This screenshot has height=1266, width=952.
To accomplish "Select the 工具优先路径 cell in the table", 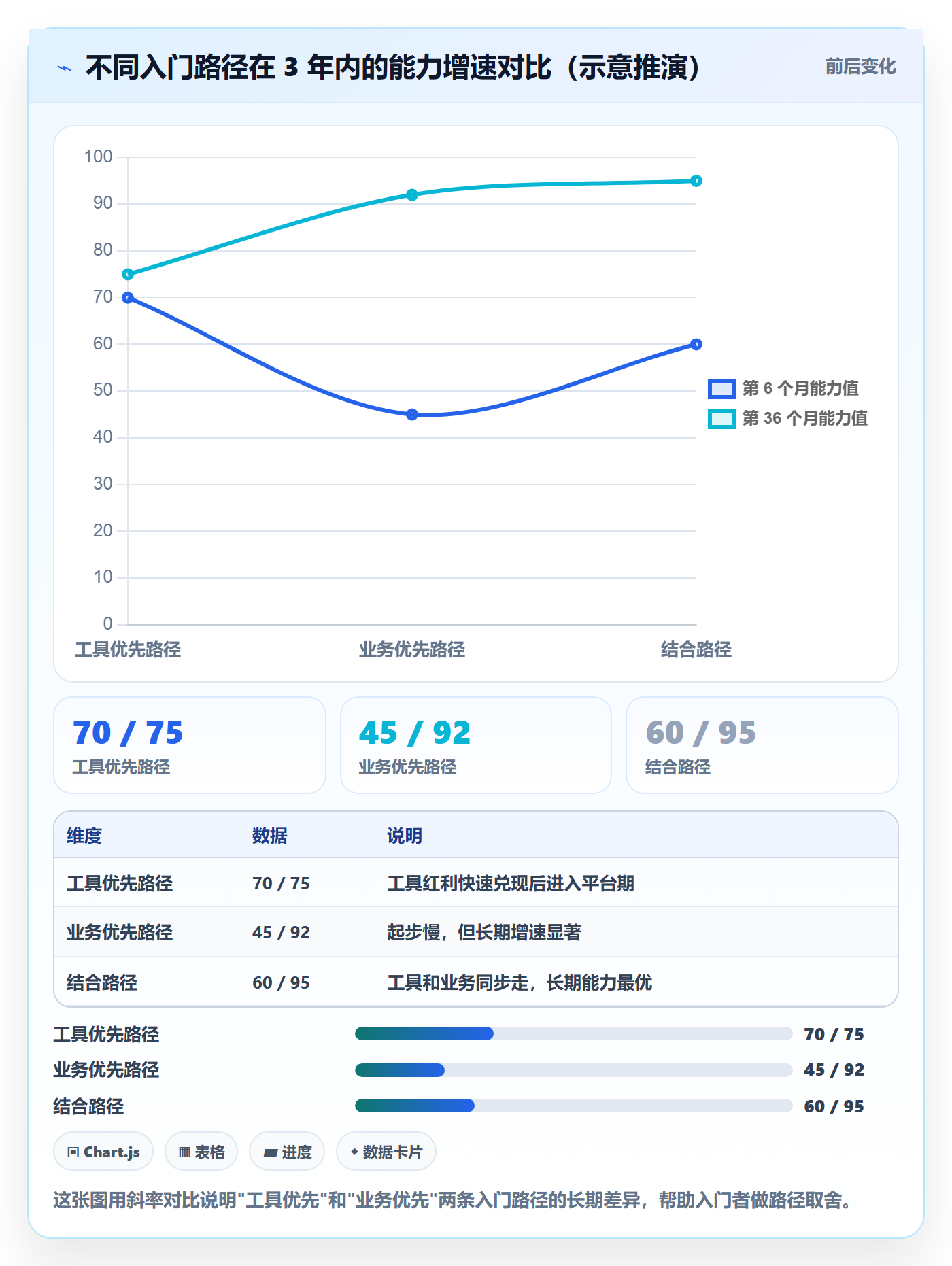I will pyautogui.click(x=120, y=883).
